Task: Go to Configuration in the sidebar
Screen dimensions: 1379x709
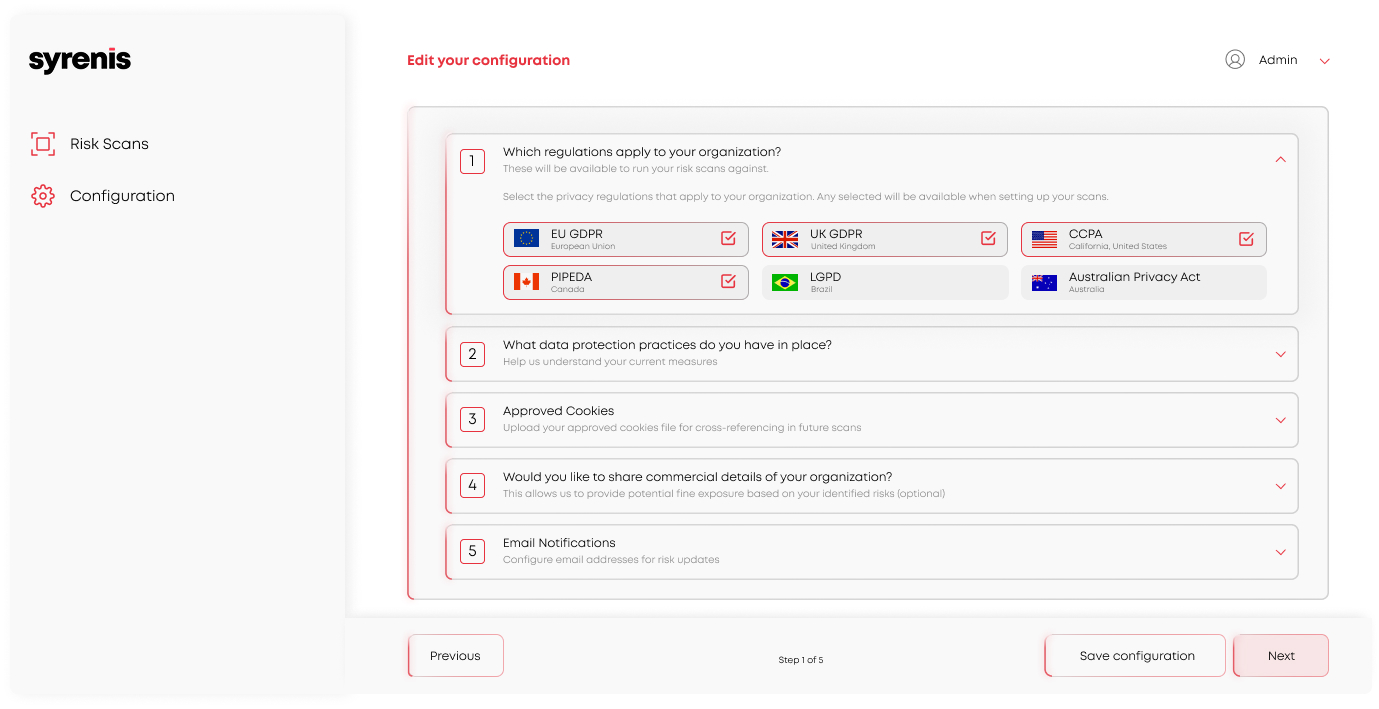Action: pyautogui.click(x=122, y=196)
